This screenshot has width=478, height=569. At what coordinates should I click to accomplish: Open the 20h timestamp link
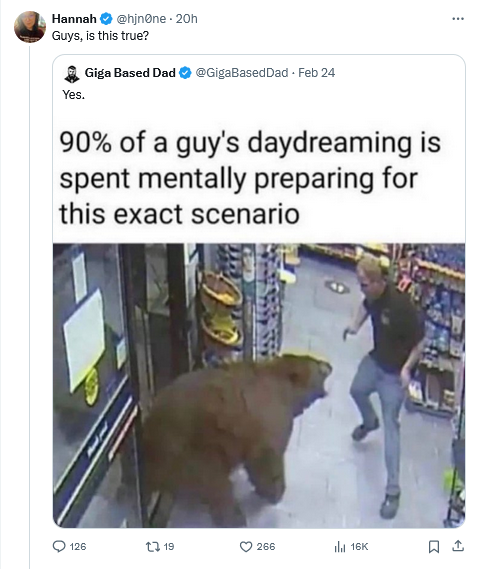[187, 19]
